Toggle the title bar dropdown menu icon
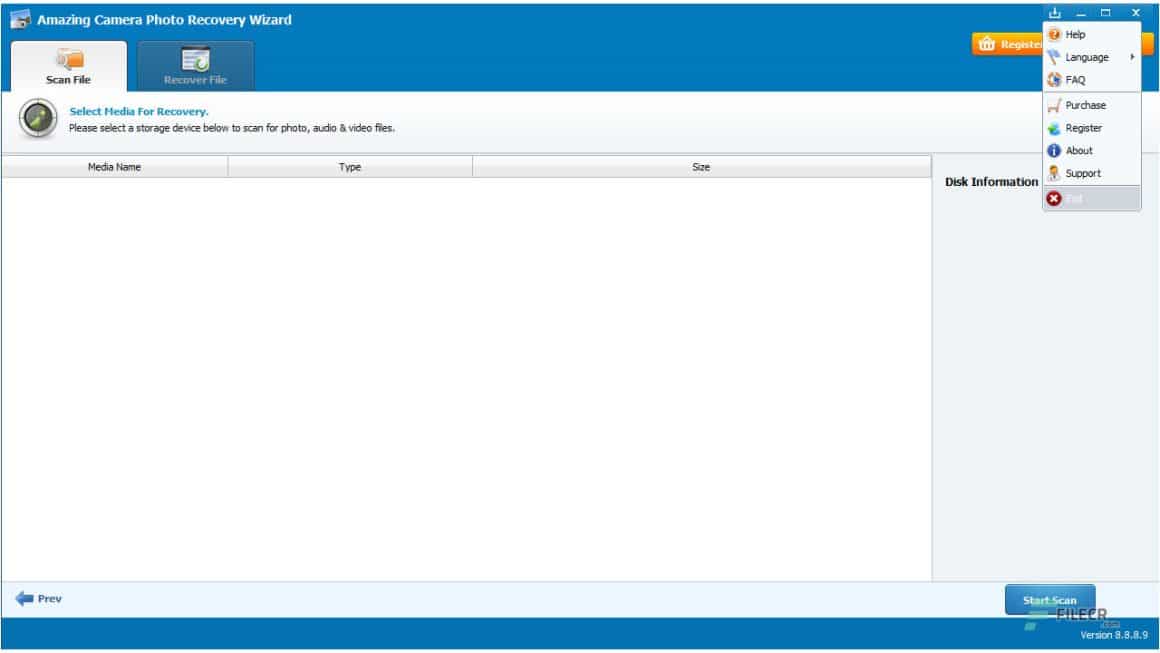 (x=1055, y=13)
